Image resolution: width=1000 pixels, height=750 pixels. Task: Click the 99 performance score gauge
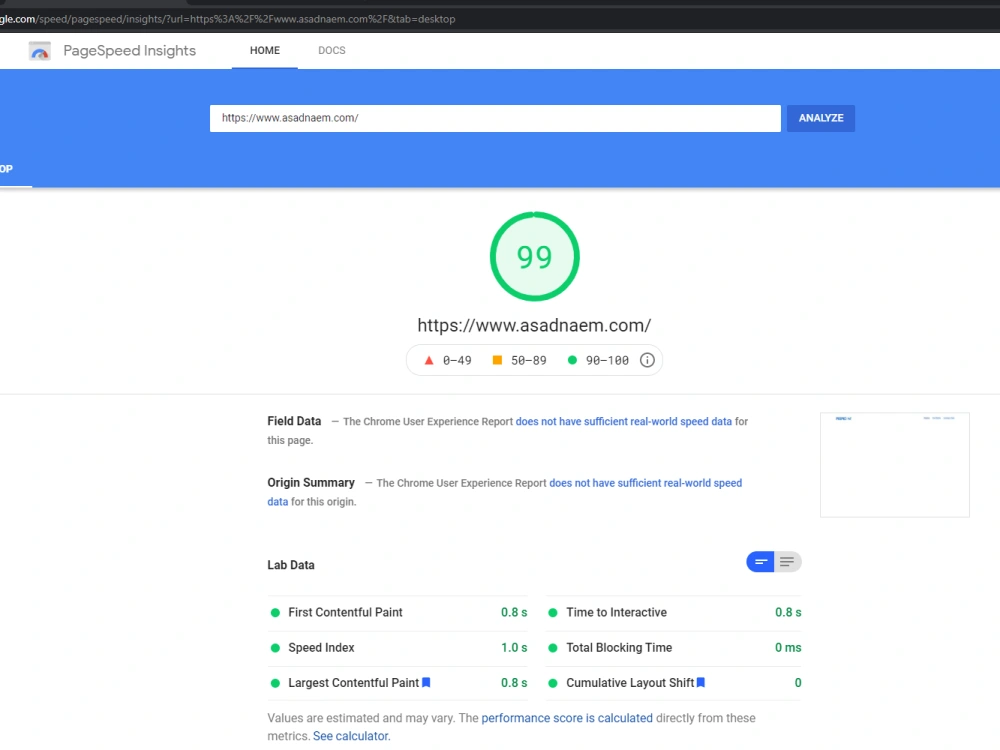click(x=534, y=256)
